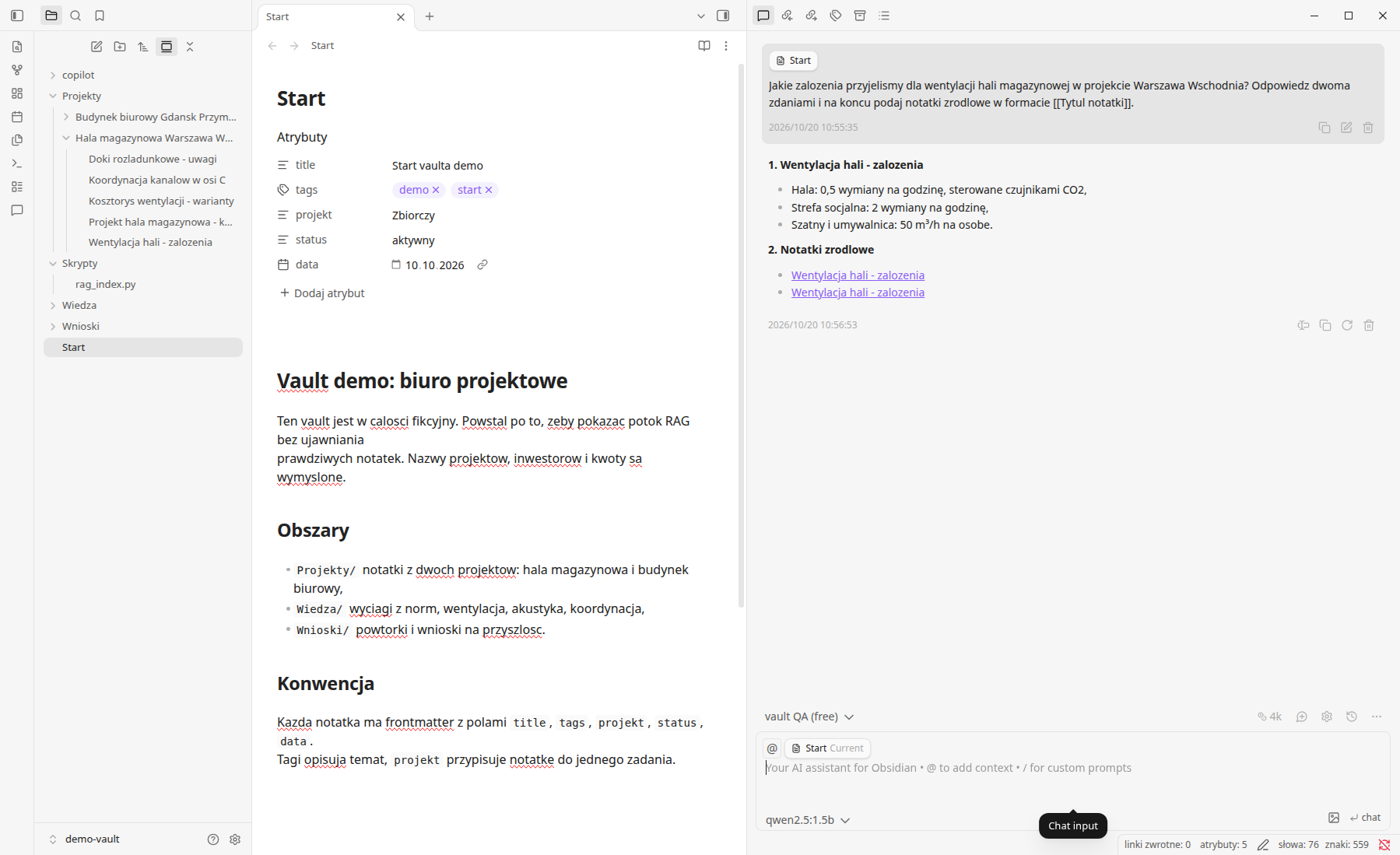The image size is (1400, 855).
Task: Open qwen2.5:1.5b model dropdown
Action: (x=808, y=820)
